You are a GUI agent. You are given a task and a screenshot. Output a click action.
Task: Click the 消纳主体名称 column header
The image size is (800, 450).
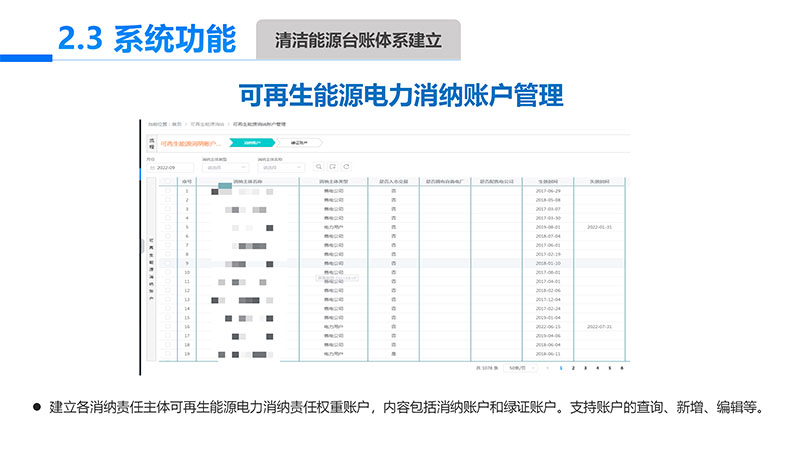[x=248, y=182]
